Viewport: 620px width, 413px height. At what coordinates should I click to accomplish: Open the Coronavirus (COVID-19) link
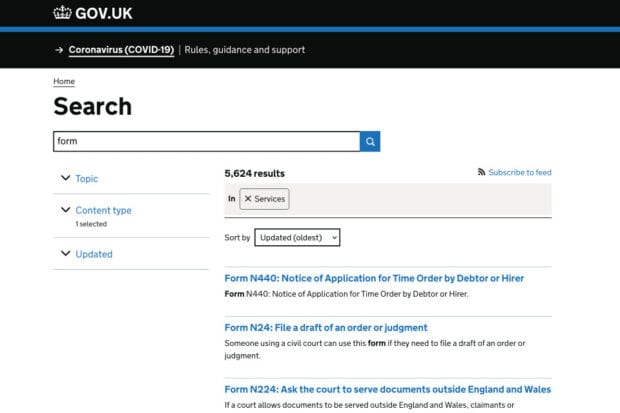tap(121, 50)
